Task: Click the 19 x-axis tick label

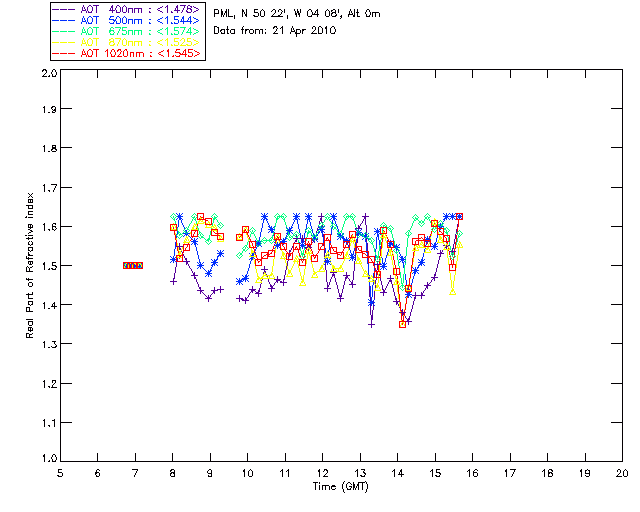Action: [585, 473]
